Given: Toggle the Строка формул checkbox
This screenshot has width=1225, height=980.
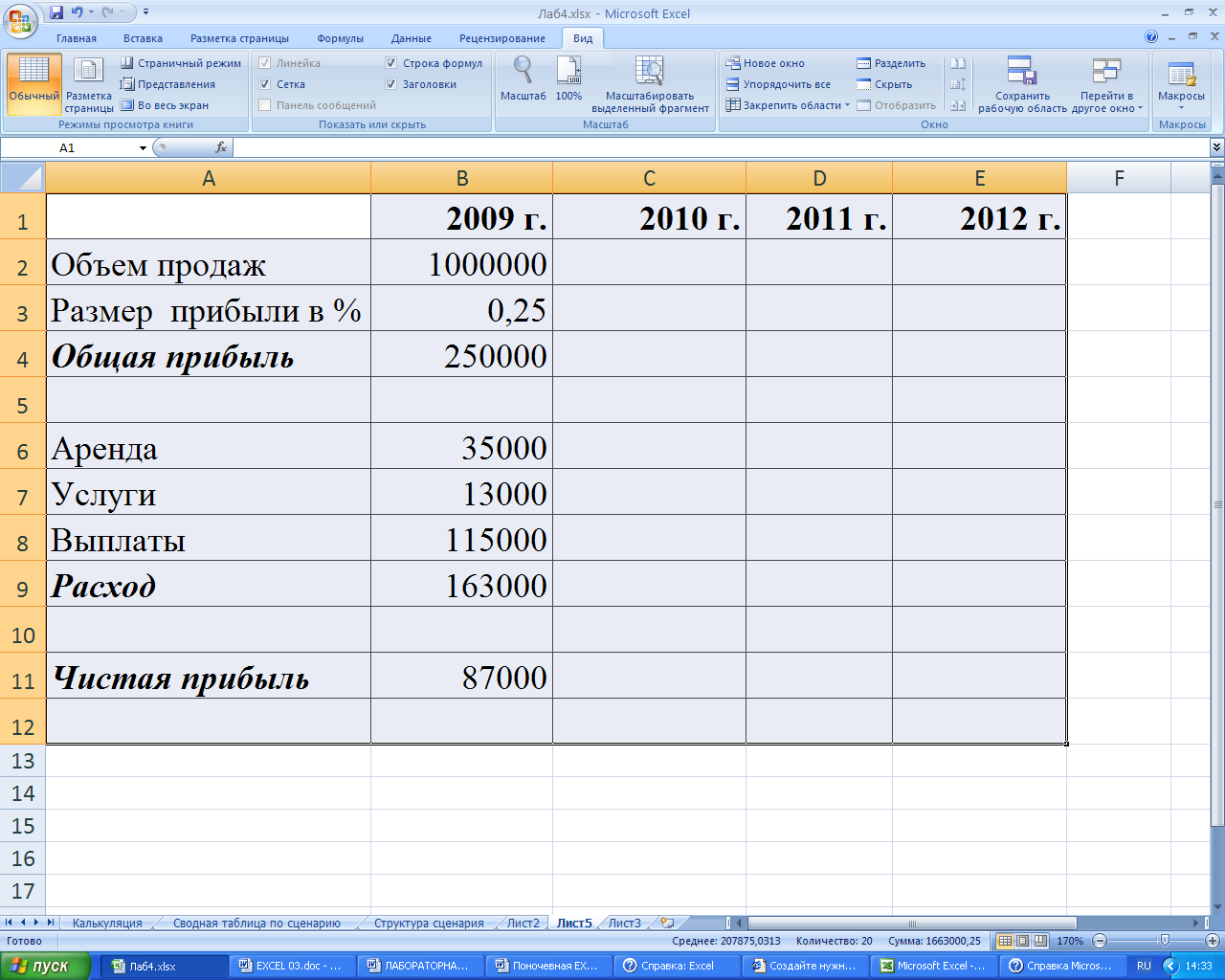Looking at the screenshot, I should pyautogui.click(x=391, y=63).
